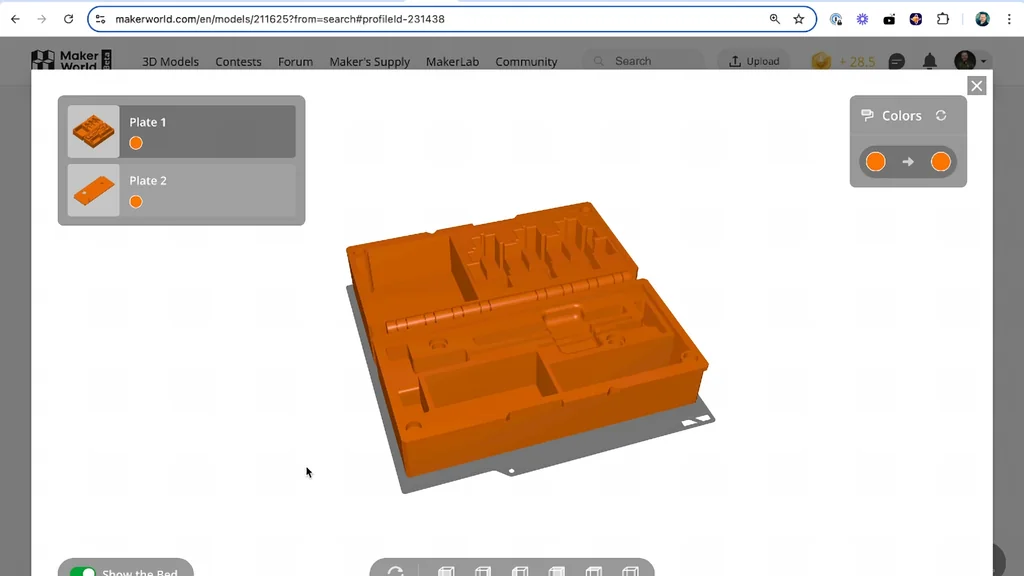Click the dark blue orange-diamond extension icon
The image size is (1024, 576).
point(916,19)
